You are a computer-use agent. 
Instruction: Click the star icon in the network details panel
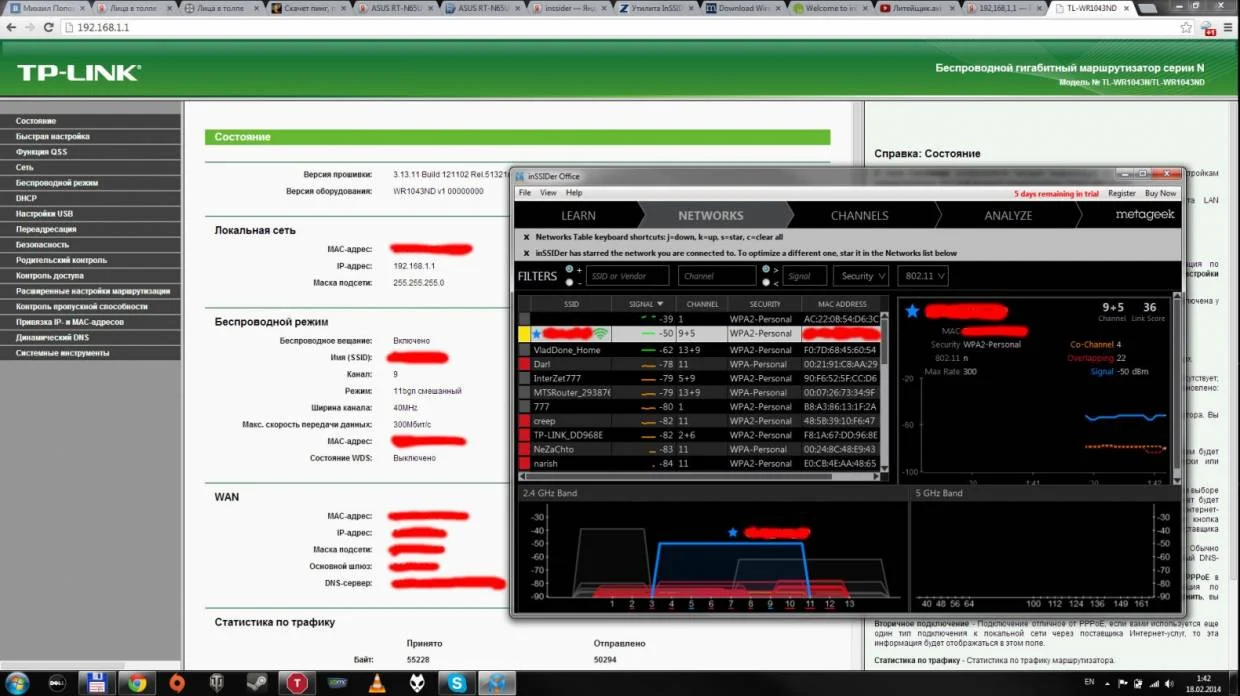point(912,311)
